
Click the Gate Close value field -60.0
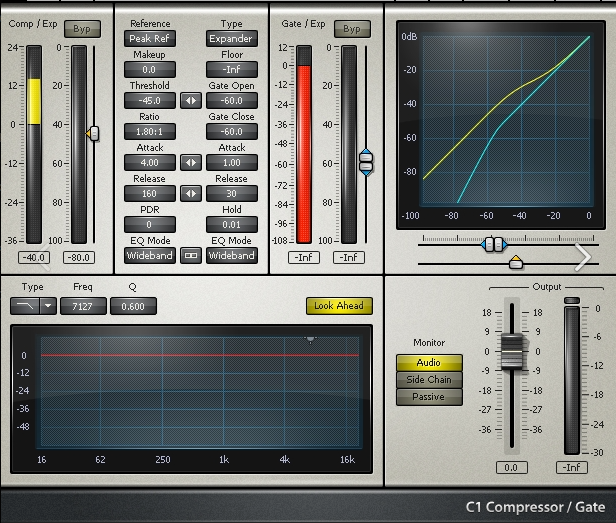click(232, 132)
